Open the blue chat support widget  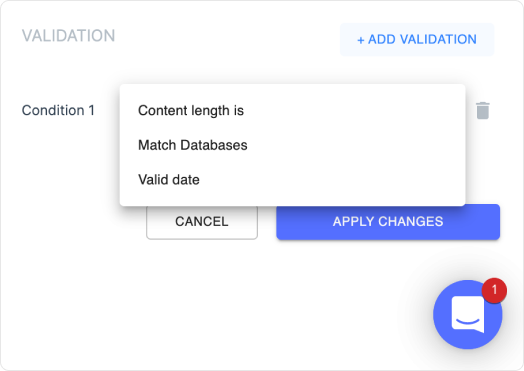pos(468,315)
